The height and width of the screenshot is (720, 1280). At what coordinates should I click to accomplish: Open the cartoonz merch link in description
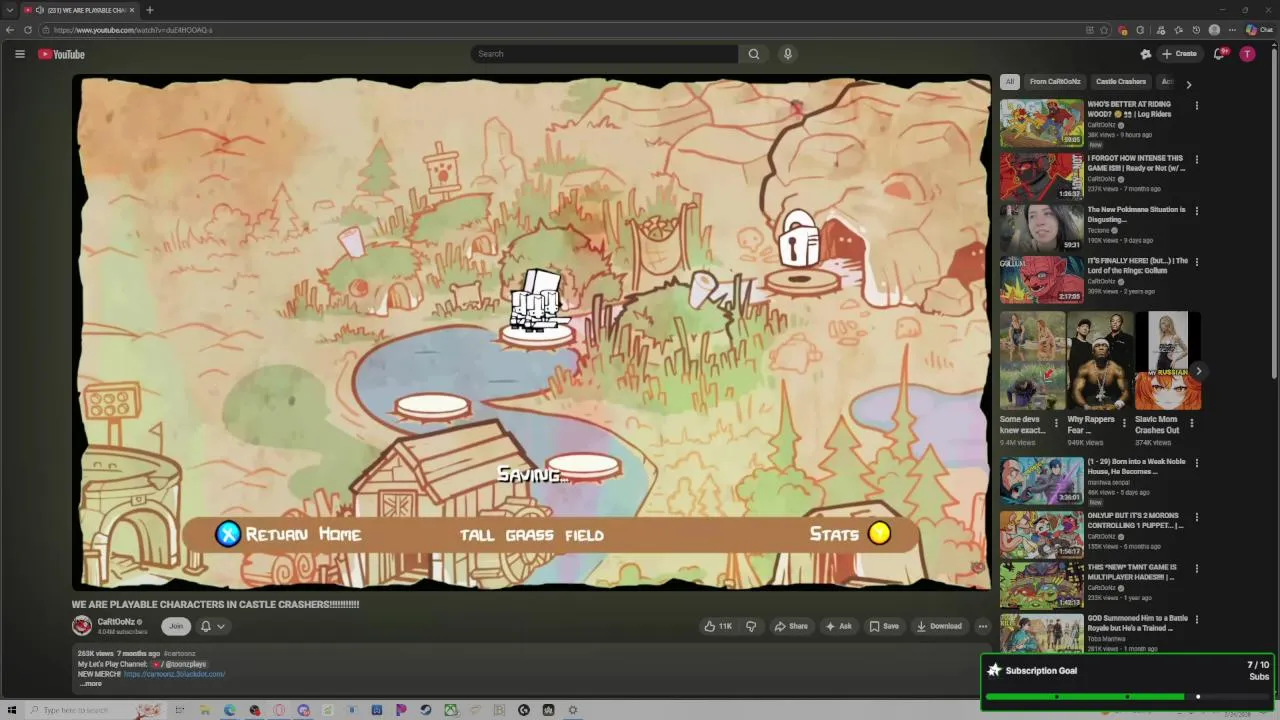[x=174, y=674]
